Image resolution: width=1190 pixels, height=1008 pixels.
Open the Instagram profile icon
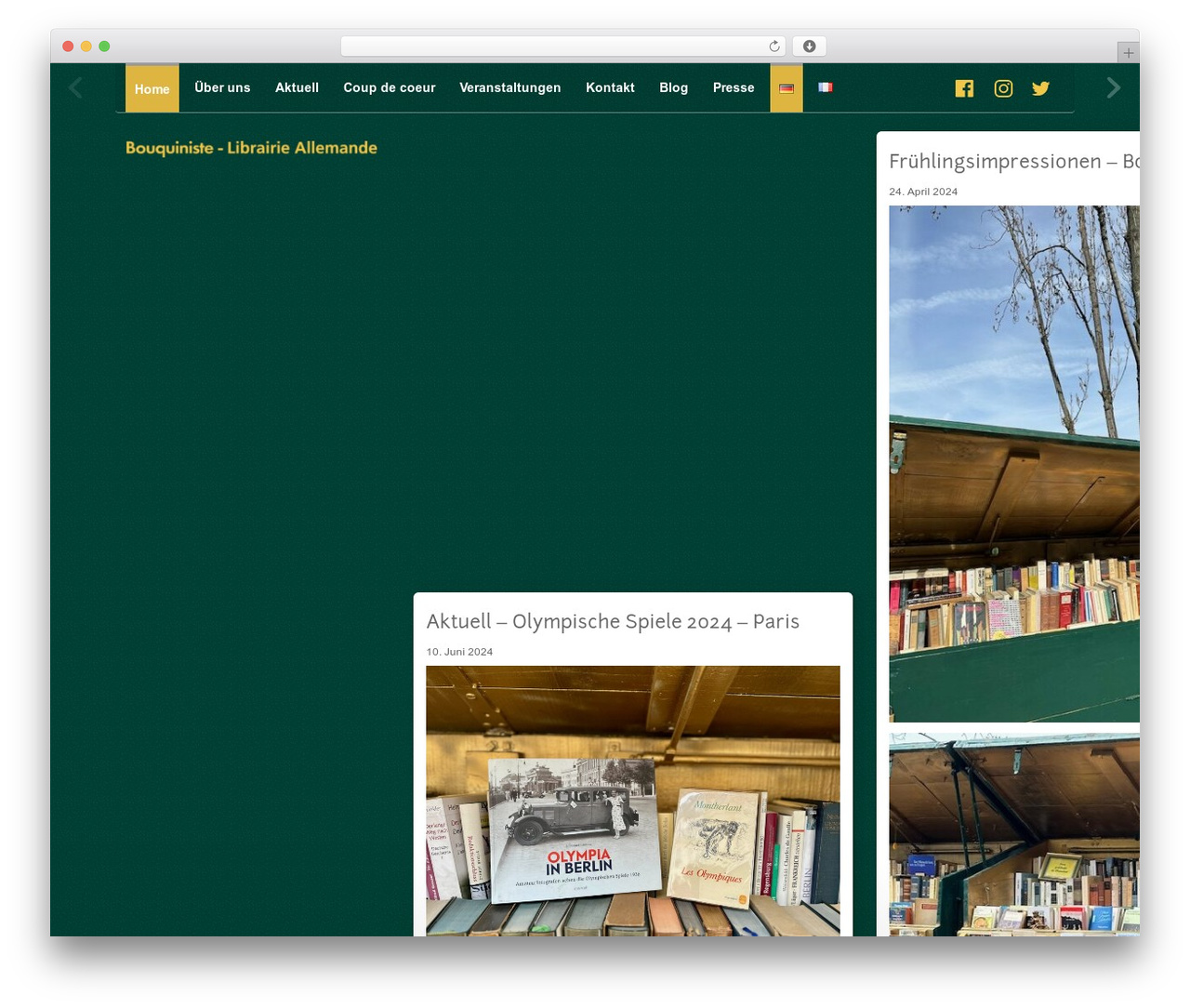[1003, 88]
